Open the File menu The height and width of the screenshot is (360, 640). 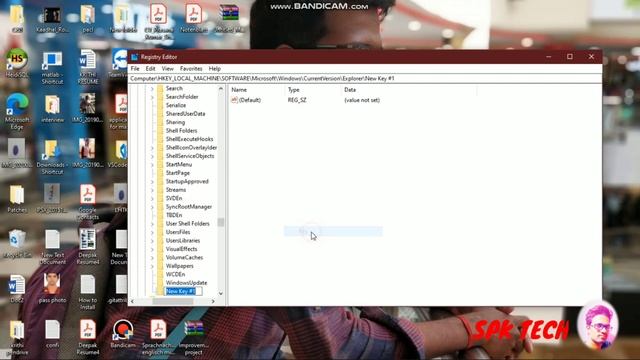135,69
